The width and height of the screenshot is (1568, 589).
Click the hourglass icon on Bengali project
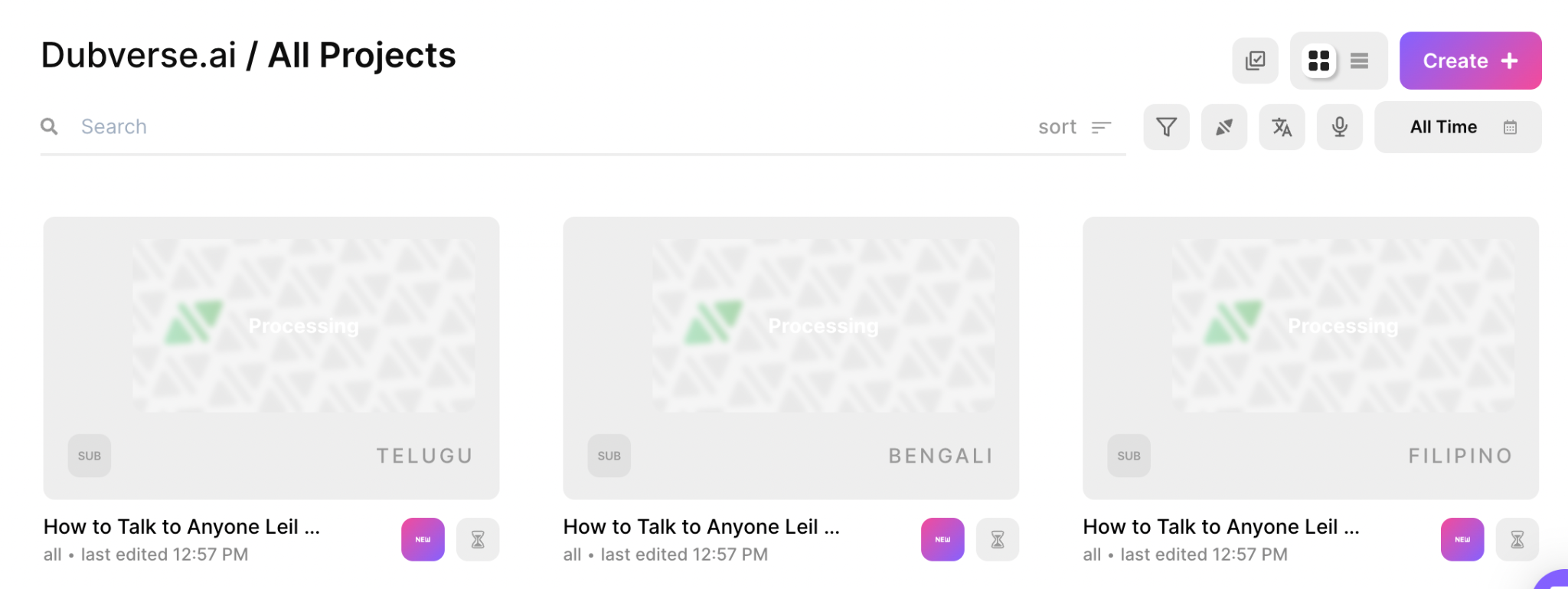997,539
